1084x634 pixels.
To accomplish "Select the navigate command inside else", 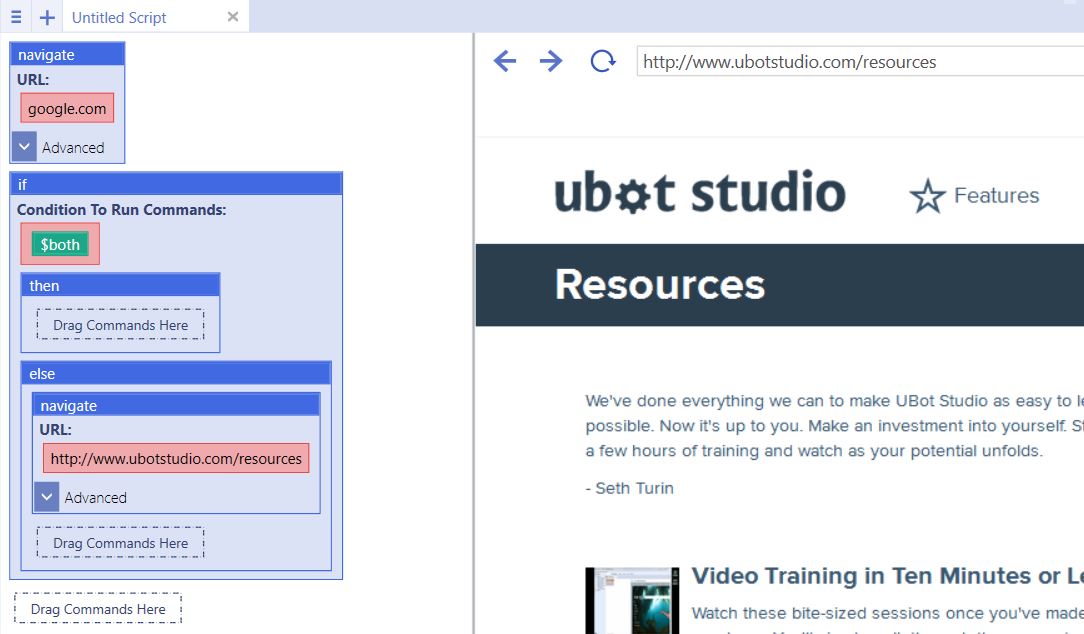I will 176,405.
